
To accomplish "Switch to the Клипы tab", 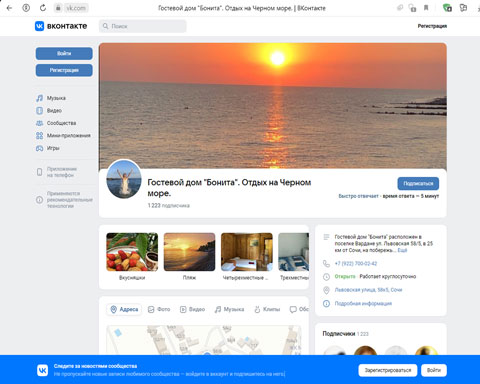I will pos(267,309).
